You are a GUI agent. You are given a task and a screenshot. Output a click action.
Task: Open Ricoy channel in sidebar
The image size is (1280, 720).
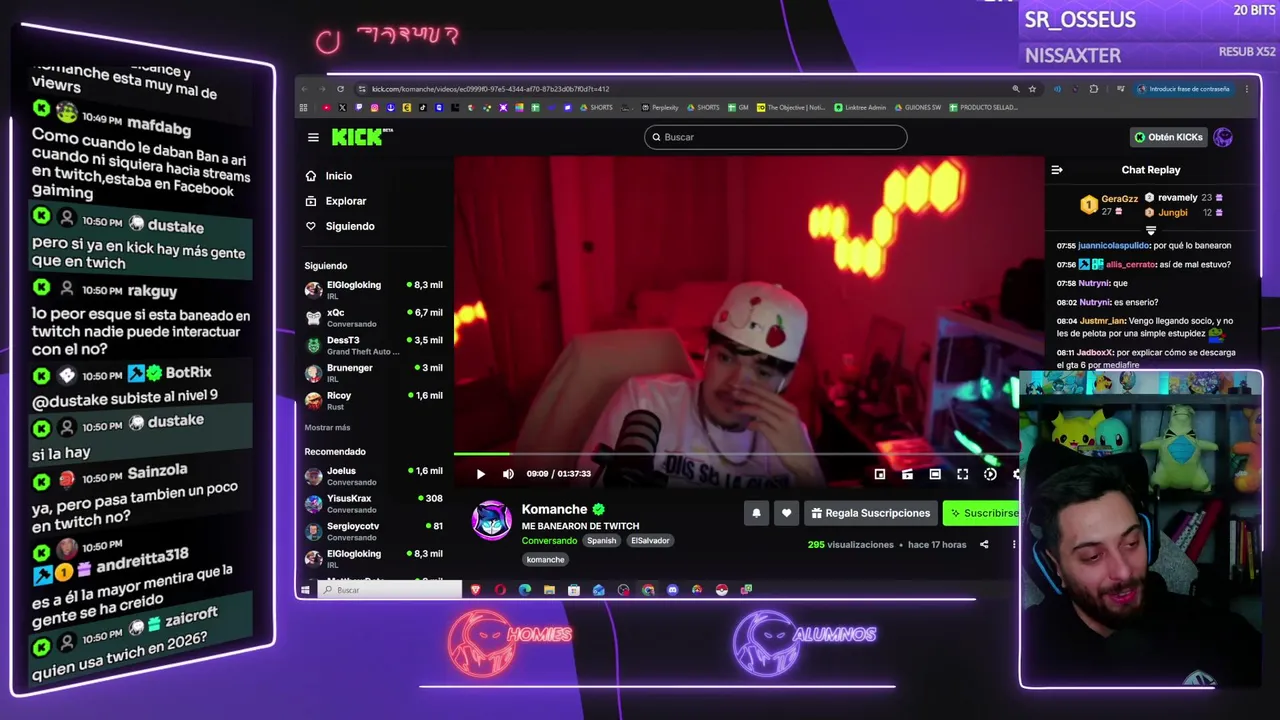pyautogui.click(x=373, y=400)
